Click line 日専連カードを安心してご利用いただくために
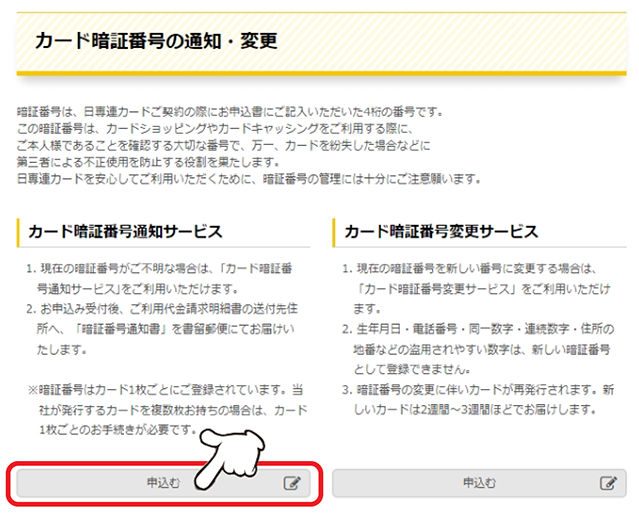This screenshot has width=639, height=530. click(x=249, y=179)
